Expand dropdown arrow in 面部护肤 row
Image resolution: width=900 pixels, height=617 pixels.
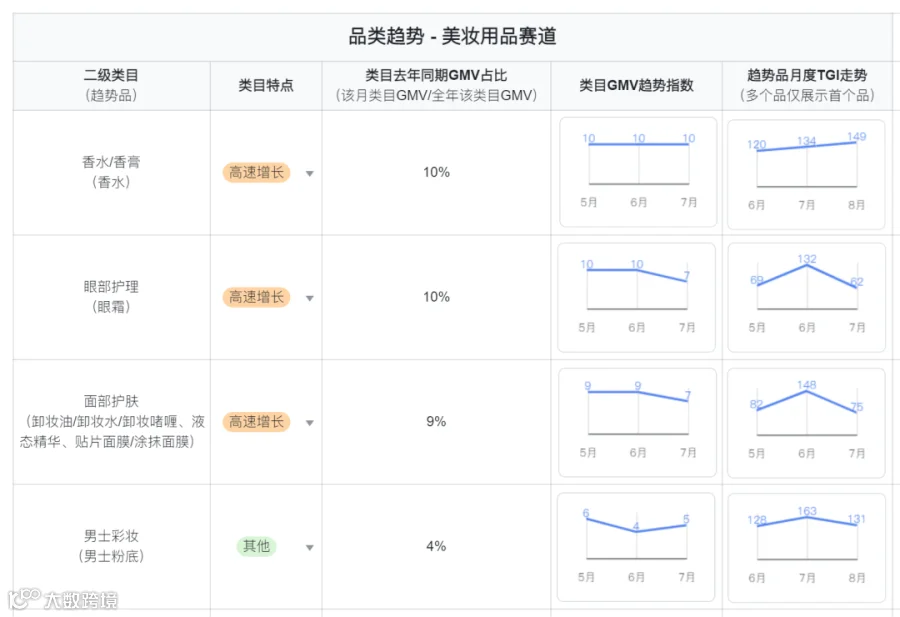[x=309, y=423]
